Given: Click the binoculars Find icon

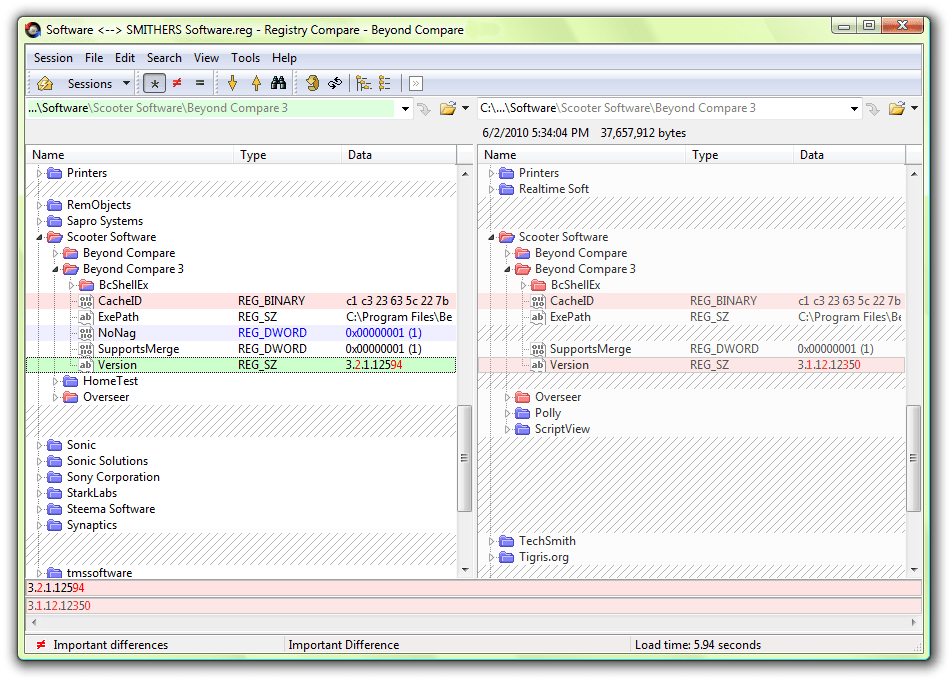Looking at the screenshot, I should [279, 83].
